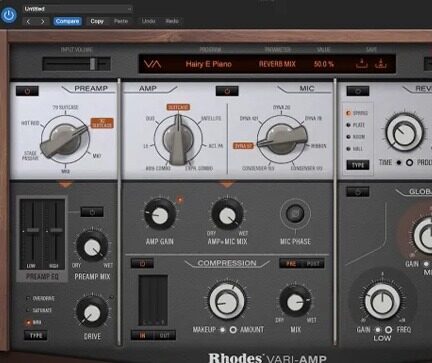Click the Compare button

pos(67,21)
